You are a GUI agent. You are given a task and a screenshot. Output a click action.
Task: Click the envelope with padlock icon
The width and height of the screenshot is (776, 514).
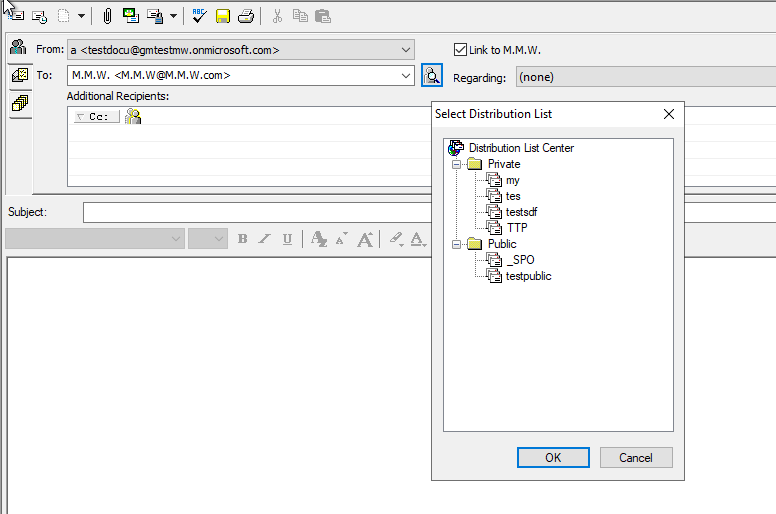(x=155, y=16)
